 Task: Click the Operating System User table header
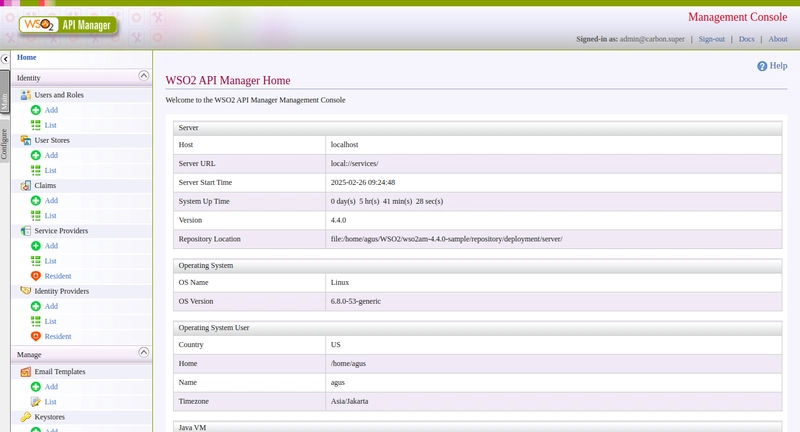[477, 328]
